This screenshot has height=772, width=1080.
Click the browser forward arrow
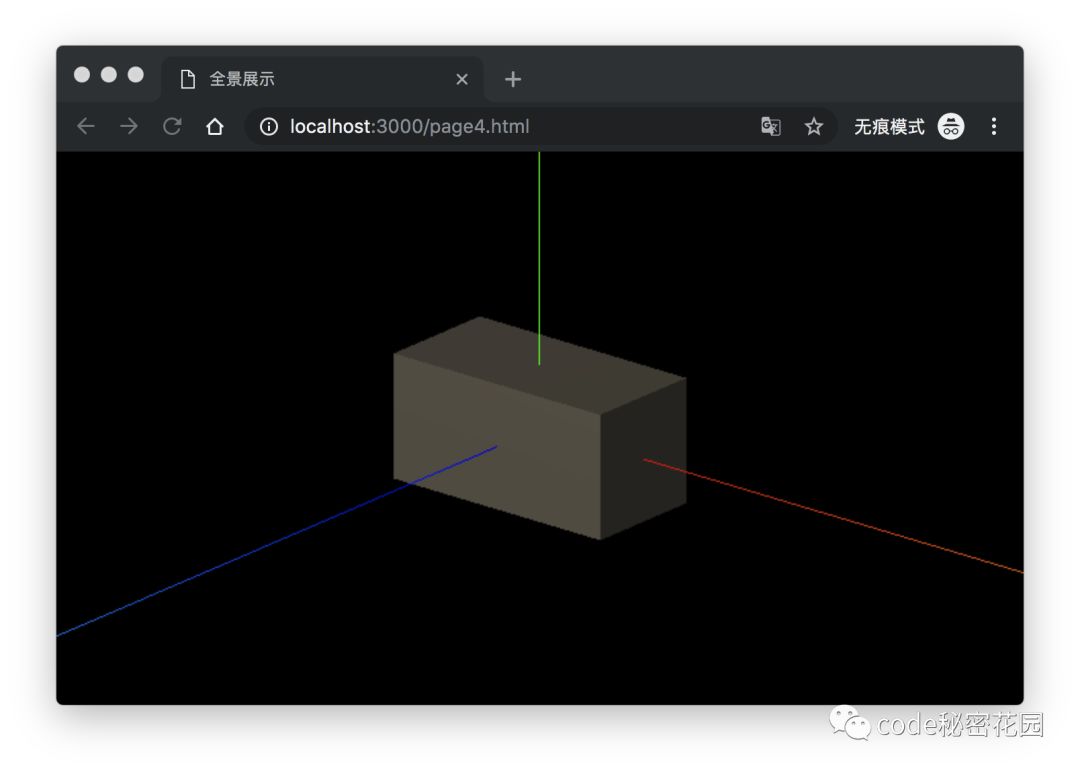tap(129, 127)
